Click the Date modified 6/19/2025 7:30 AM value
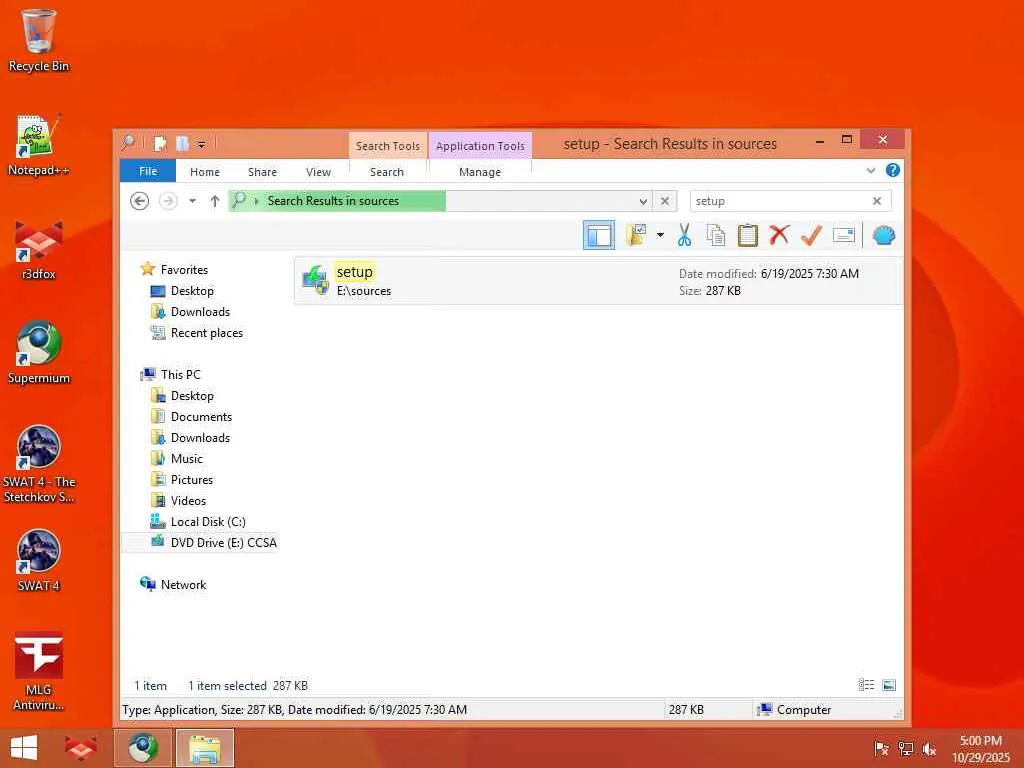 (x=809, y=274)
